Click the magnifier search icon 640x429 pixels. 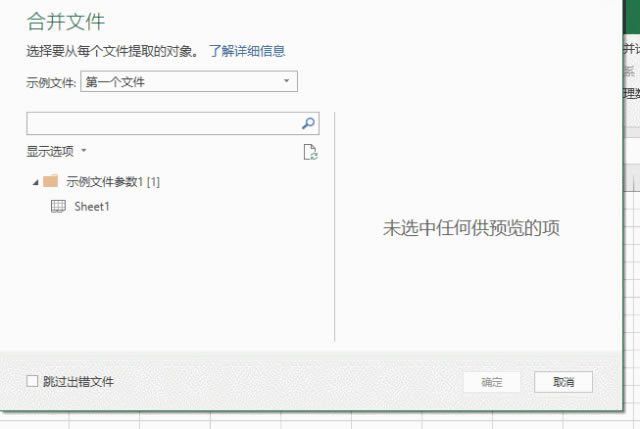(x=309, y=124)
